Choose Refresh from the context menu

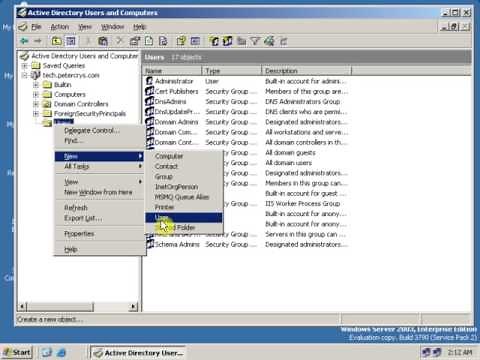tap(99, 207)
